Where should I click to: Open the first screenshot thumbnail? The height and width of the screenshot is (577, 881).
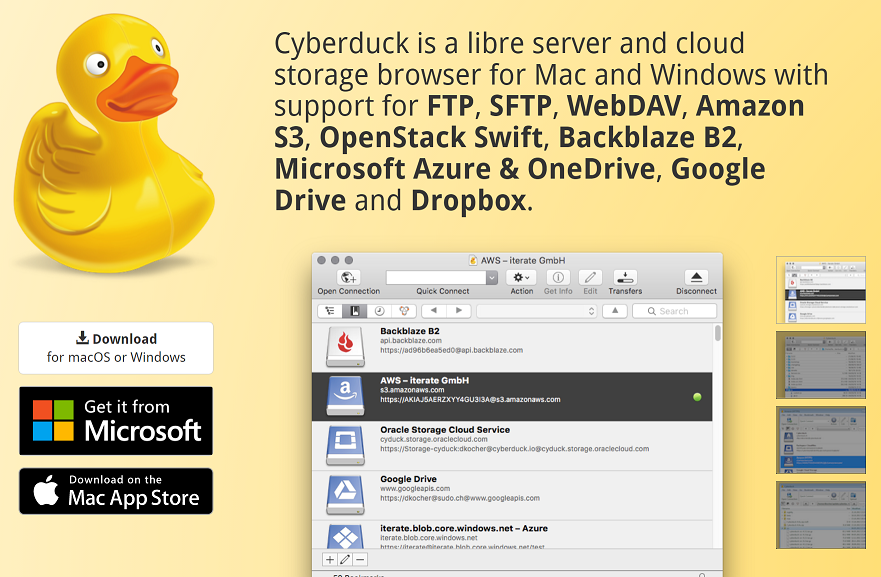(821, 290)
